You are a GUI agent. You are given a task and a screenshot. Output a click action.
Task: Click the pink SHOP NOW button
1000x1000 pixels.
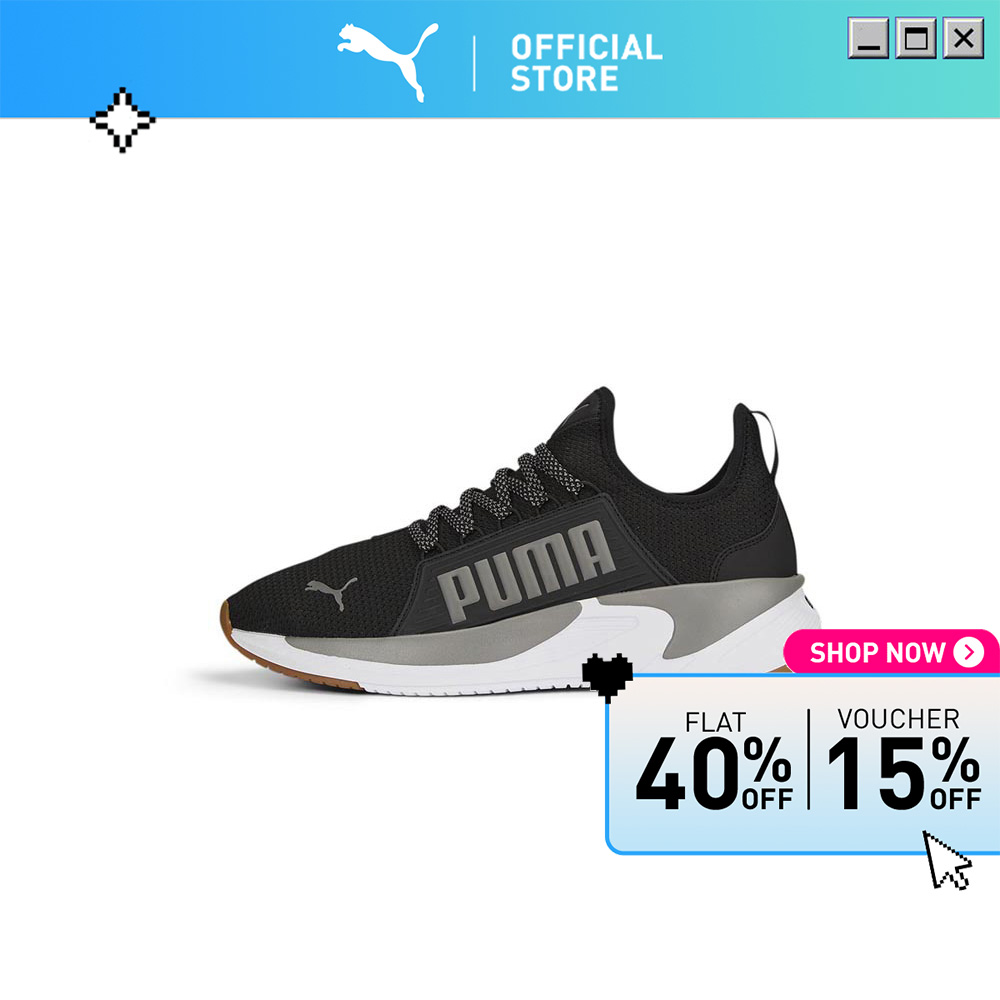pyautogui.click(x=892, y=652)
